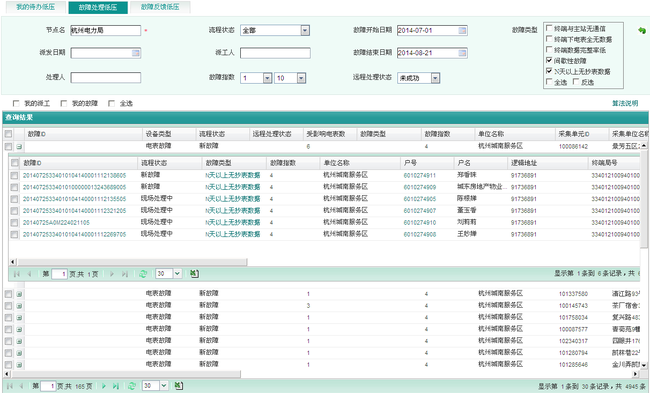Image resolution: width=650 pixels, height=393 pixels.
Task: Uncheck N天以上无抄表数据 fault type
Action: pyautogui.click(x=549, y=71)
